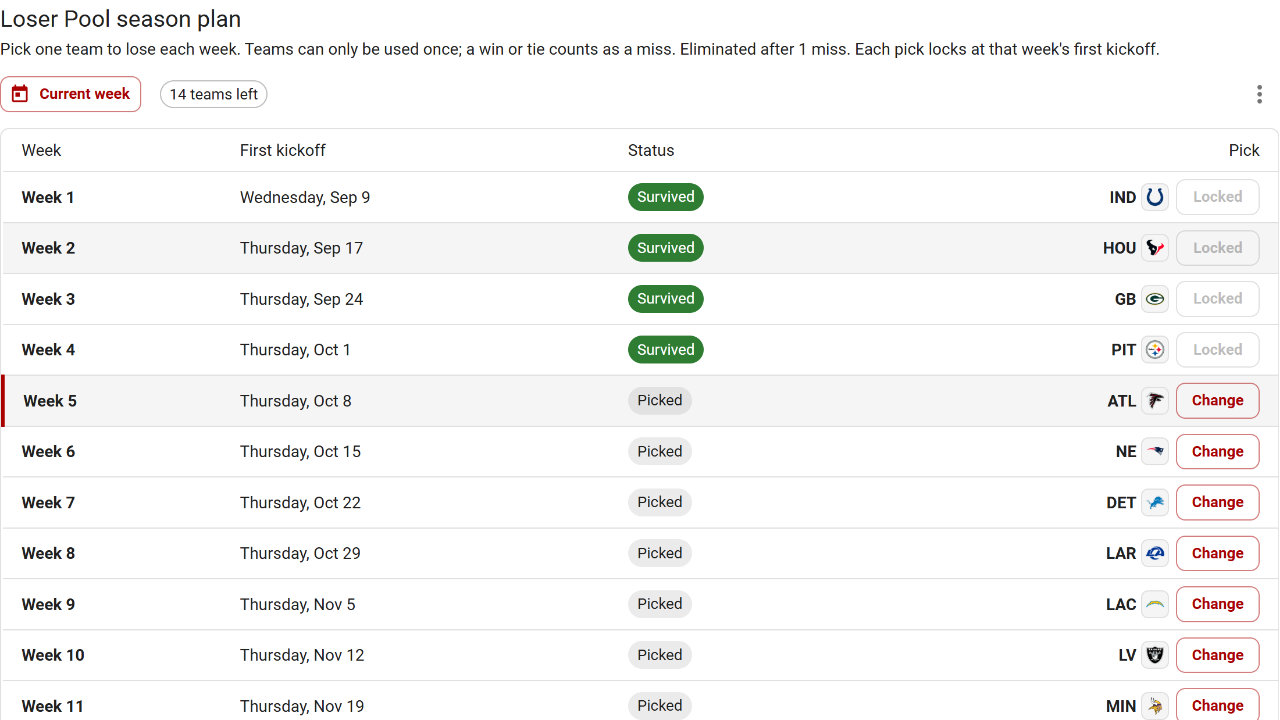Jump to the Current week

point(71,94)
